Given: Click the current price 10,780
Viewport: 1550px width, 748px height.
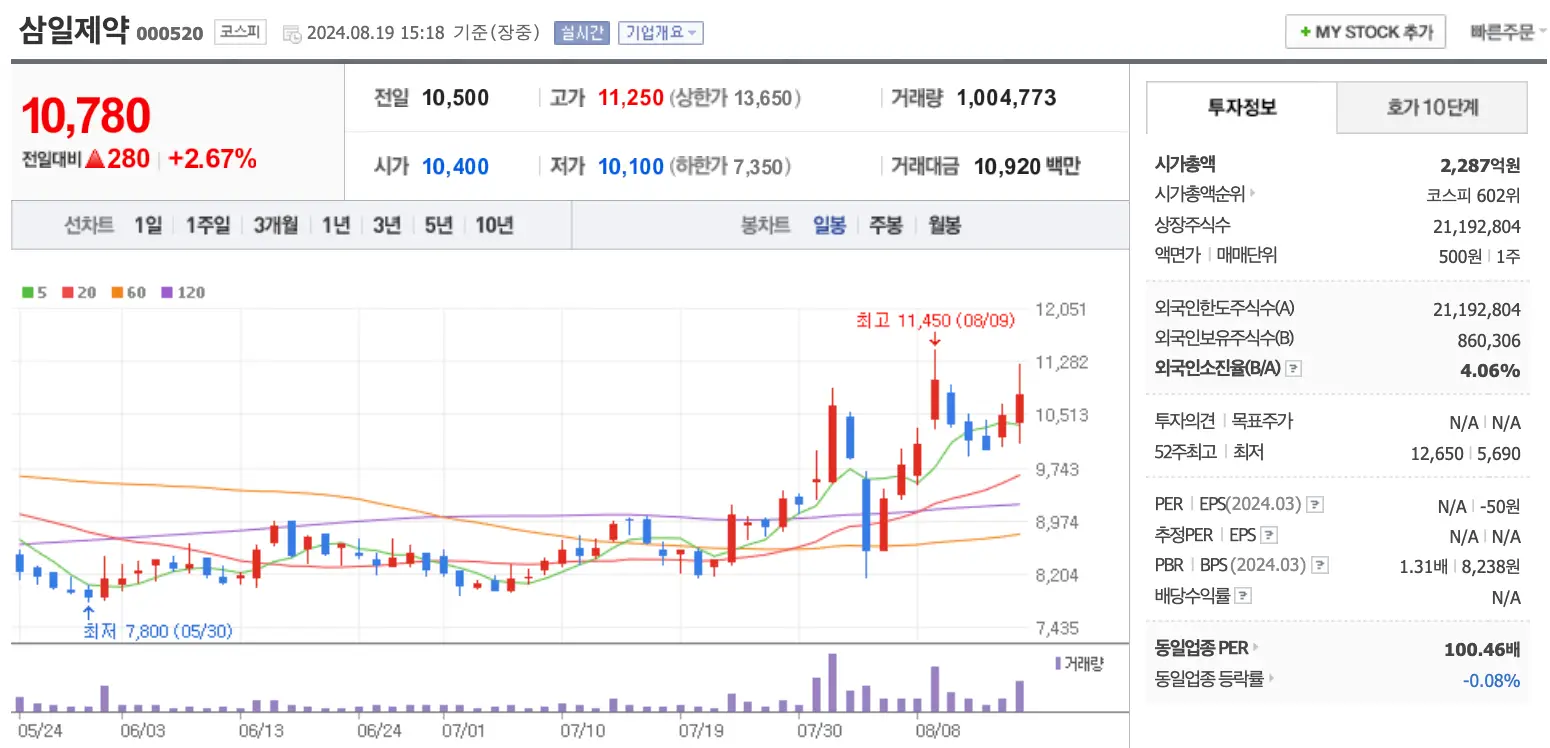Looking at the screenshot, I should (86, 116).
